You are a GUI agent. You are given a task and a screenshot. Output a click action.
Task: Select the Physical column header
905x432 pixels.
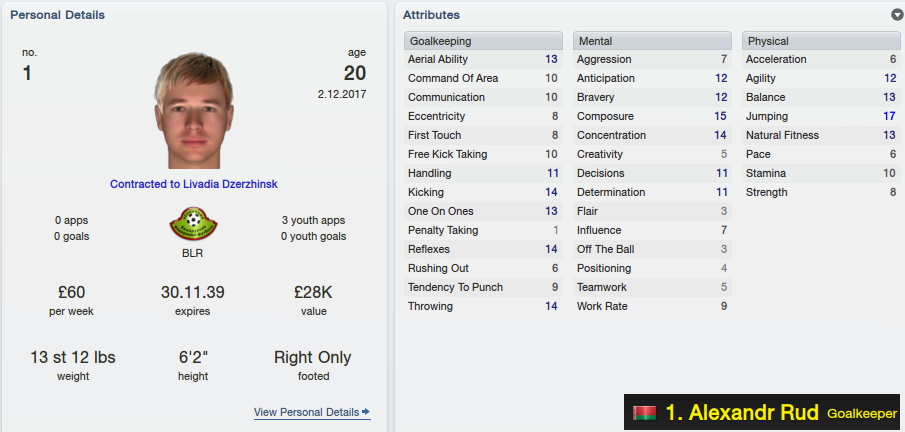(x=821, y=41)
